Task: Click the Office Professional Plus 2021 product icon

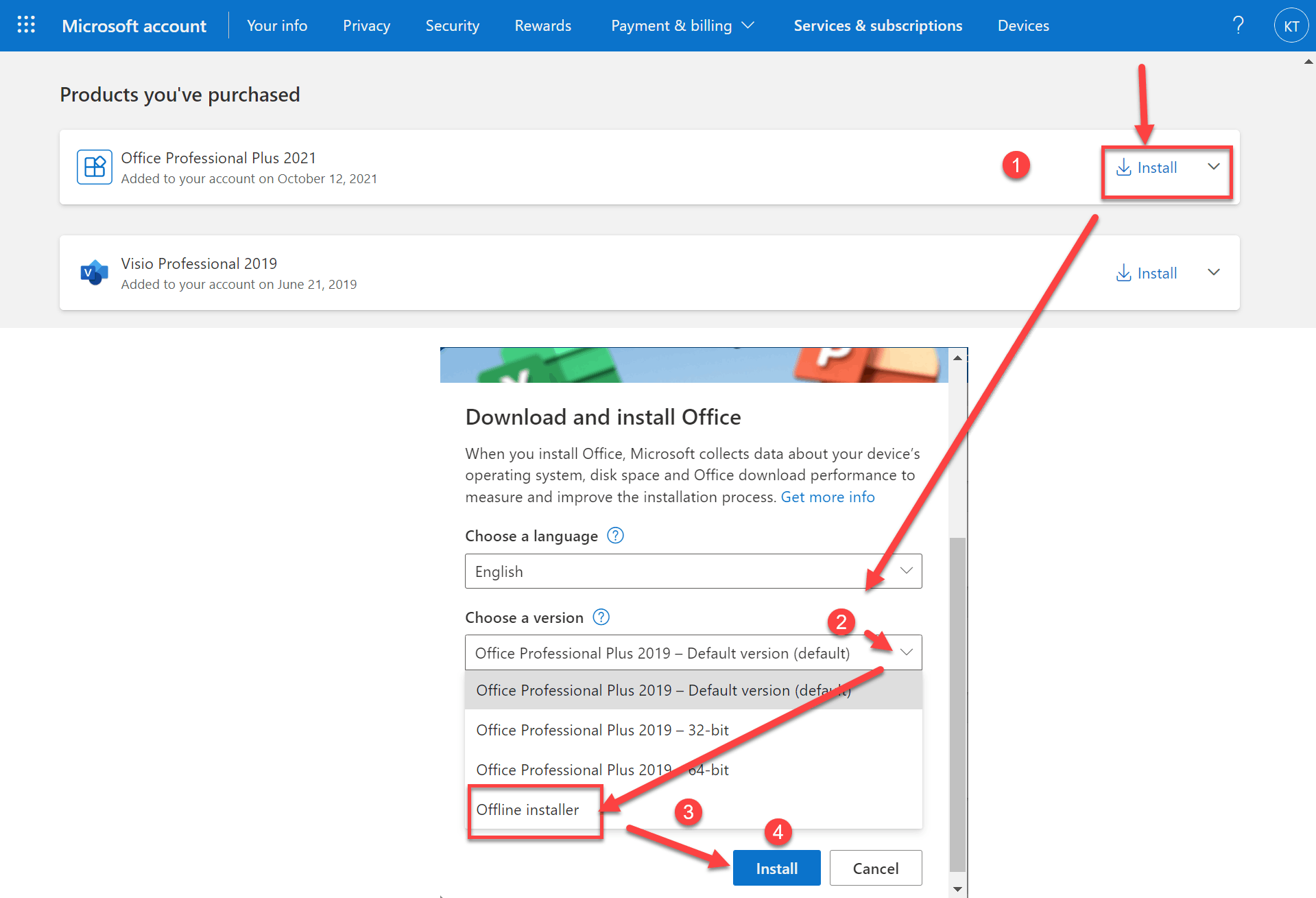Action: coord(95,167)
